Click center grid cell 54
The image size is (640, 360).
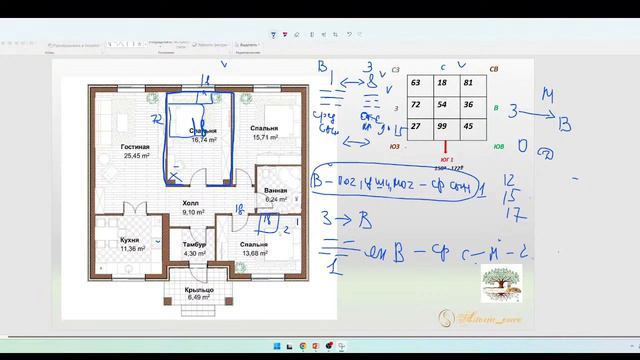click(447, 107)
